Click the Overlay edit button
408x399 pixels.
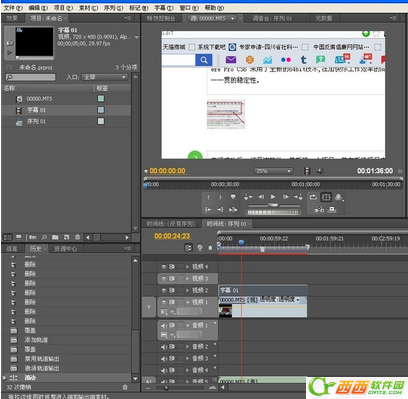(x=332, y=209)
